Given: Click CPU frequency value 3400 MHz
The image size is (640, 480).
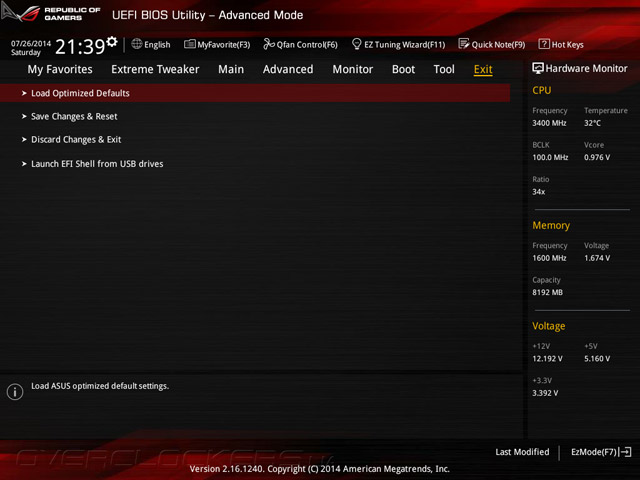Looking at the screenshot, I should (x=549, y=123).
